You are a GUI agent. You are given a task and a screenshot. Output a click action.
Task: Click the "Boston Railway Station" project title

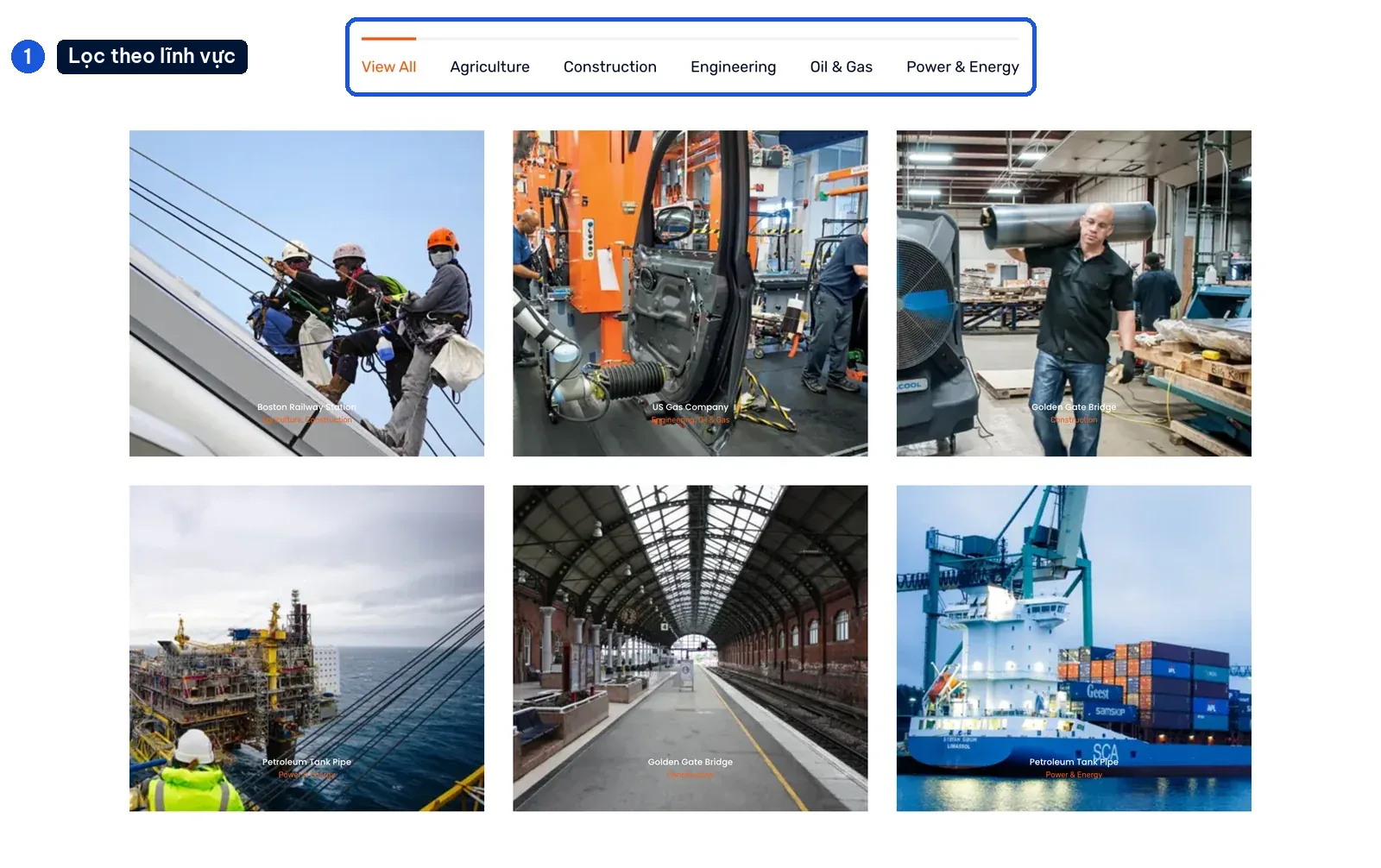pos(306,407)
